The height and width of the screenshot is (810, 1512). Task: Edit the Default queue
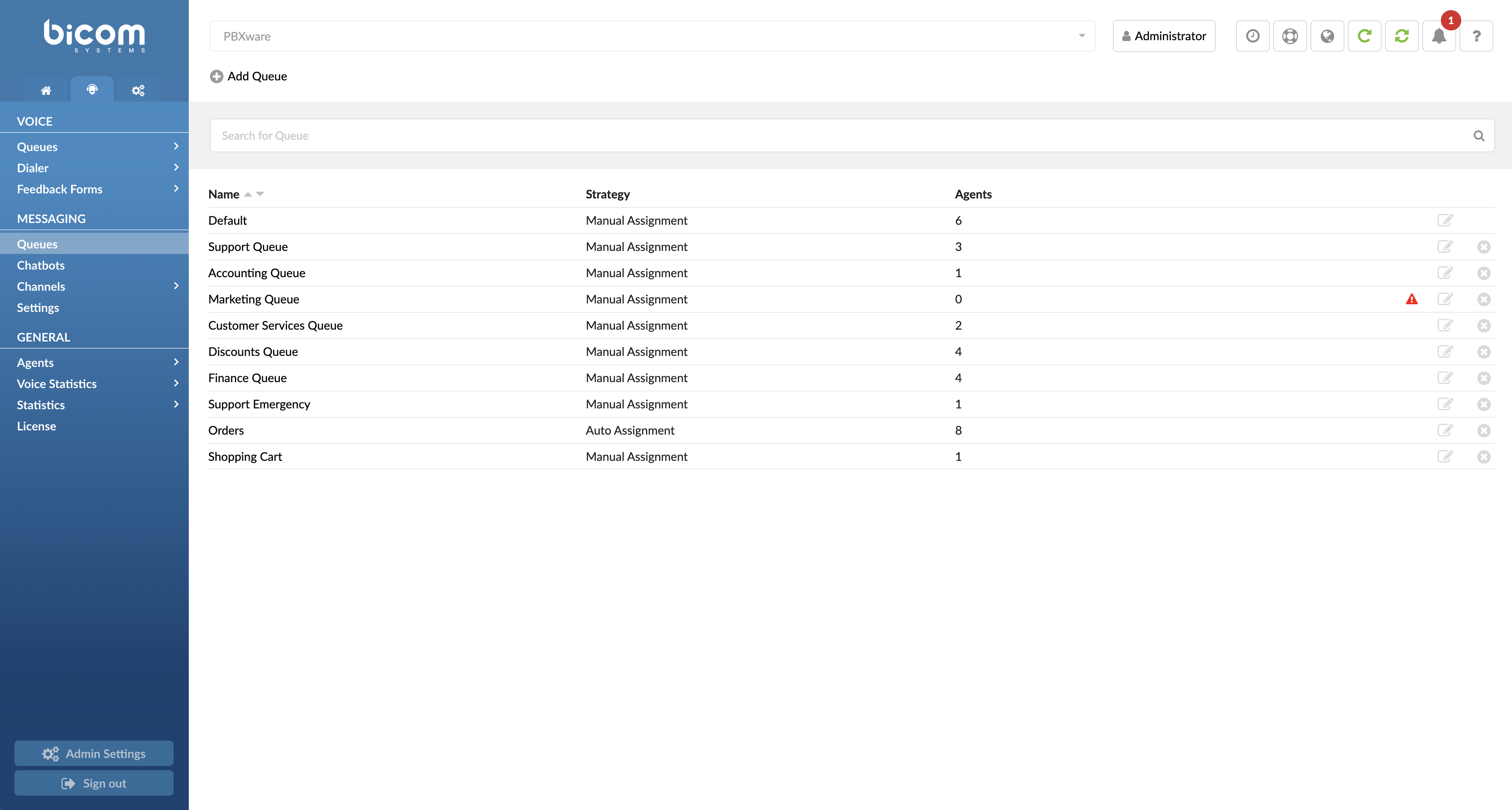(x=1445, y=220)
